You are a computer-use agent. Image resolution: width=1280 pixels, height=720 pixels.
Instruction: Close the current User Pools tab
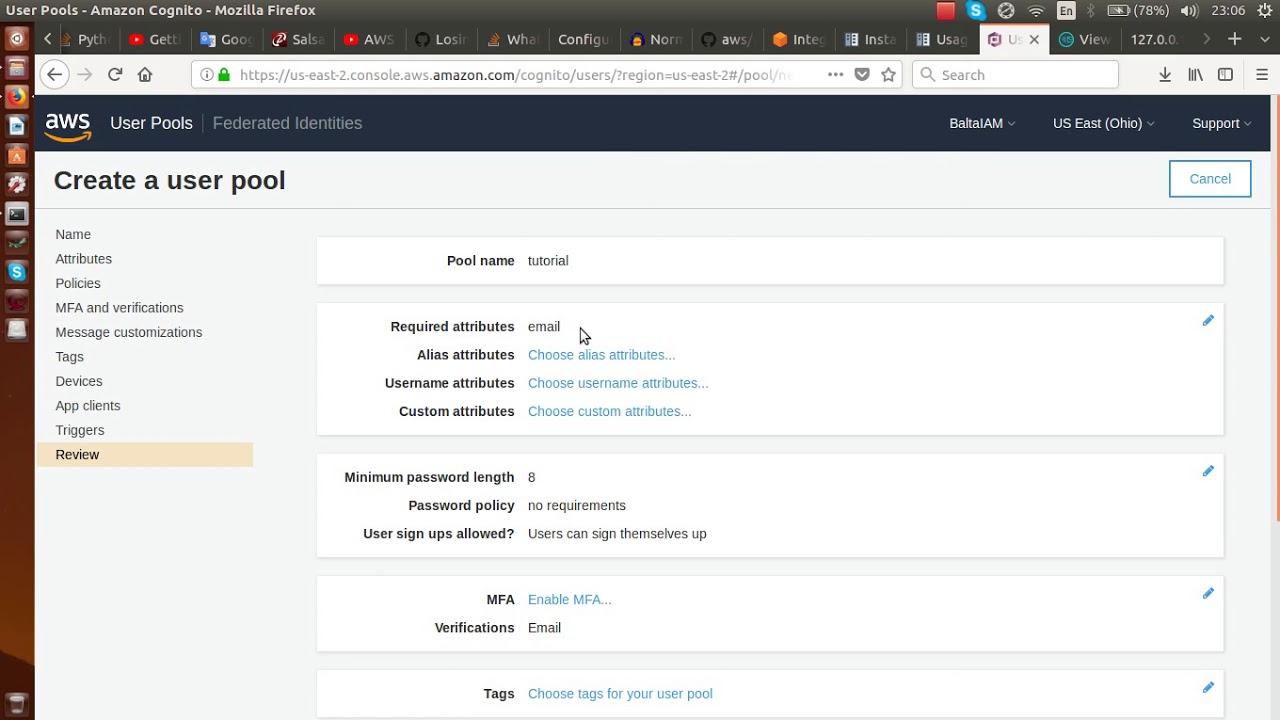pyautogui.click(x=1034, y=39)
